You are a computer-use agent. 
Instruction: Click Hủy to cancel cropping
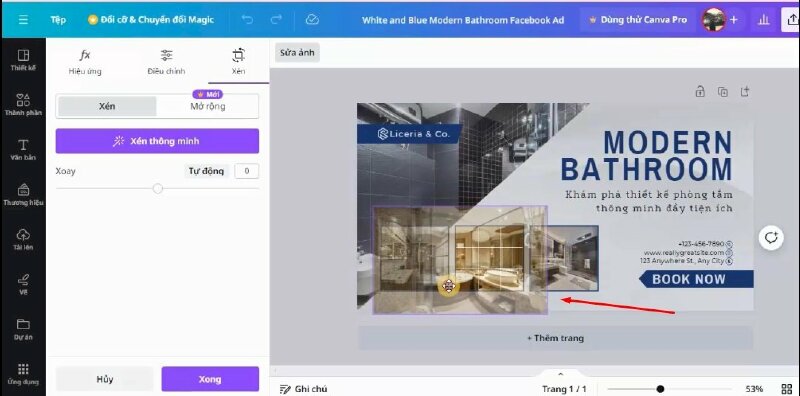(x=105, y=379)
